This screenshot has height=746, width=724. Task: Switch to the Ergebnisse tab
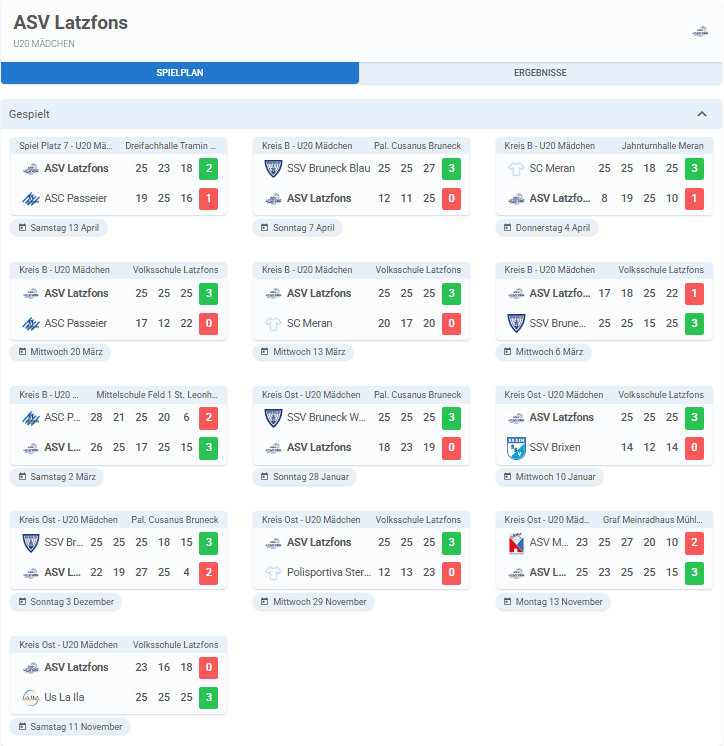tap(540, 73)
